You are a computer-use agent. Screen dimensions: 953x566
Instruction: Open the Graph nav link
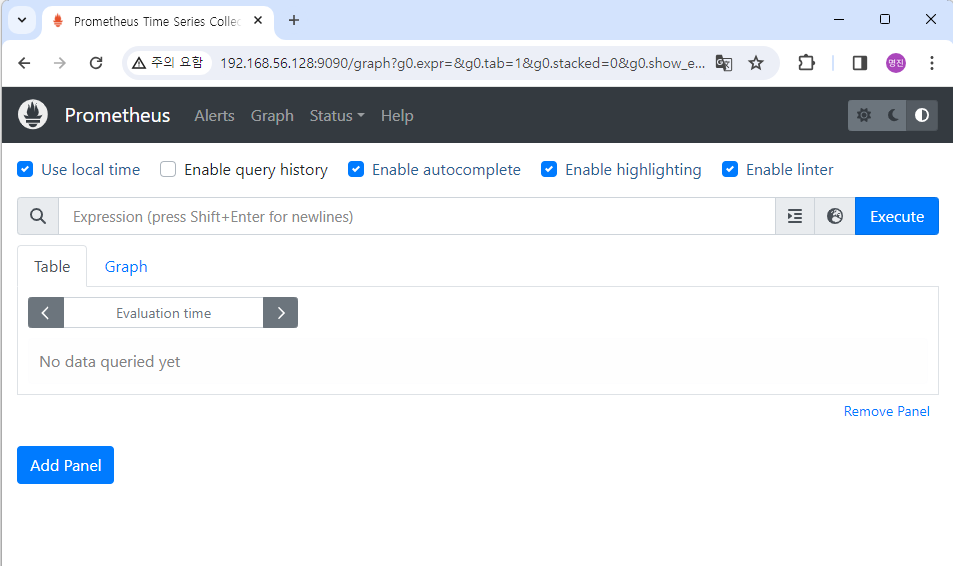click(x=272, y=116)
